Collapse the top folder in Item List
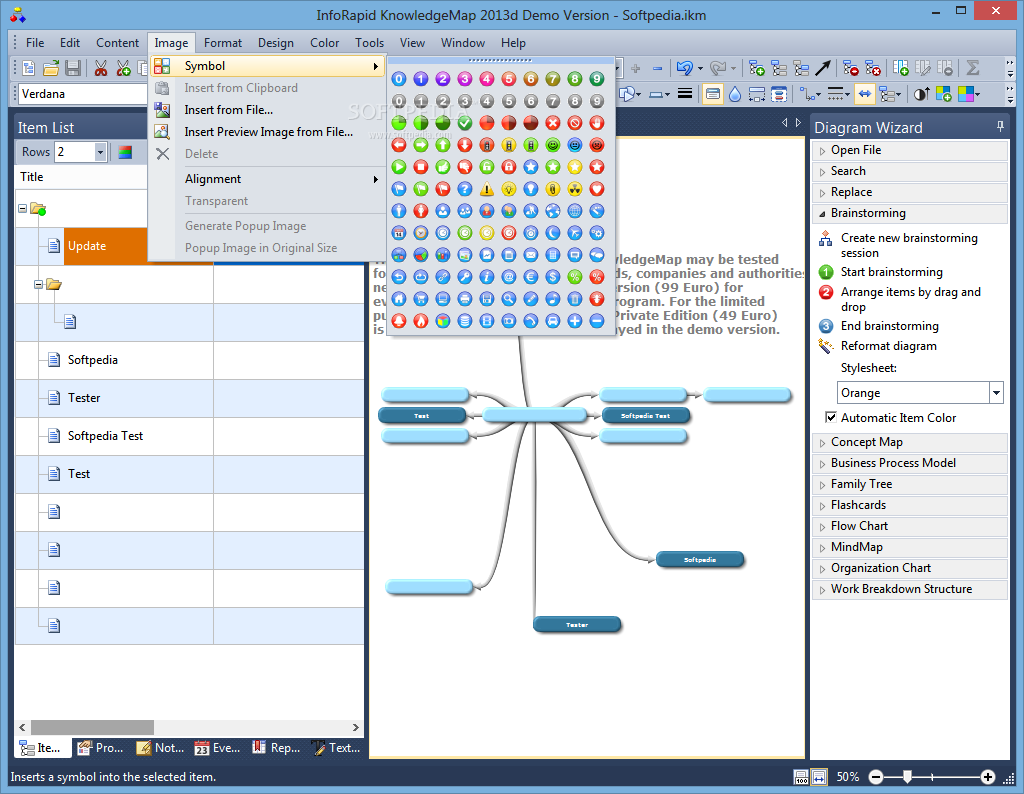1024x794 pixels. [23, 208]
